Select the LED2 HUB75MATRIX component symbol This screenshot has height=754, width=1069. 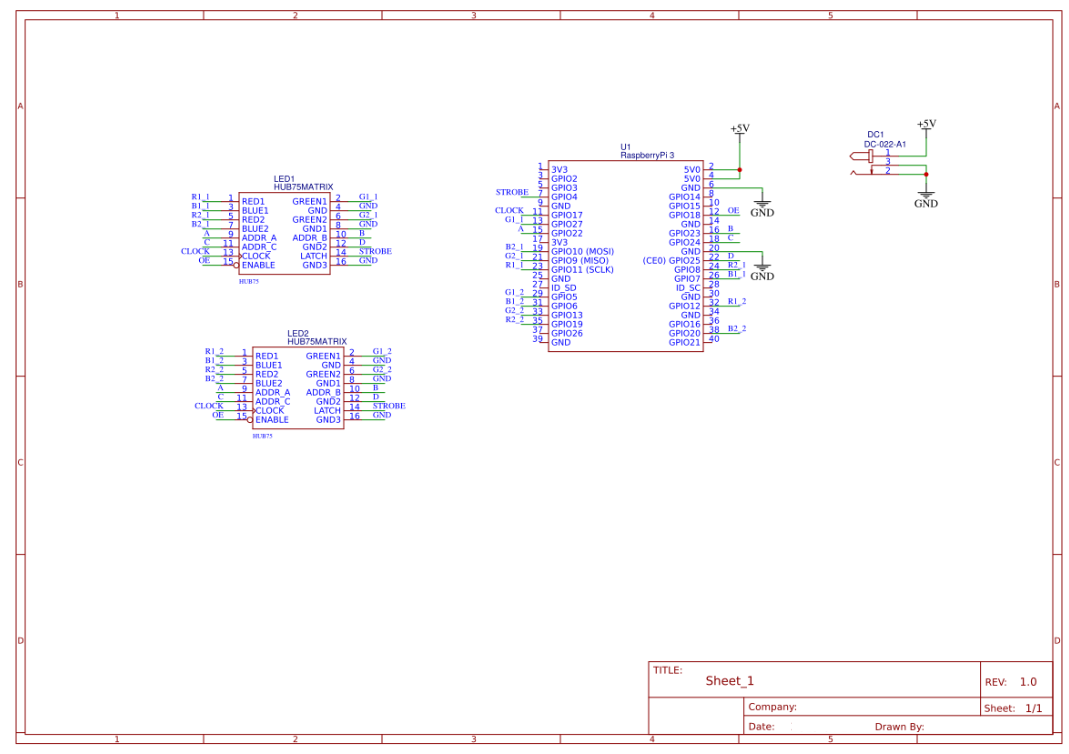[300, 385]
